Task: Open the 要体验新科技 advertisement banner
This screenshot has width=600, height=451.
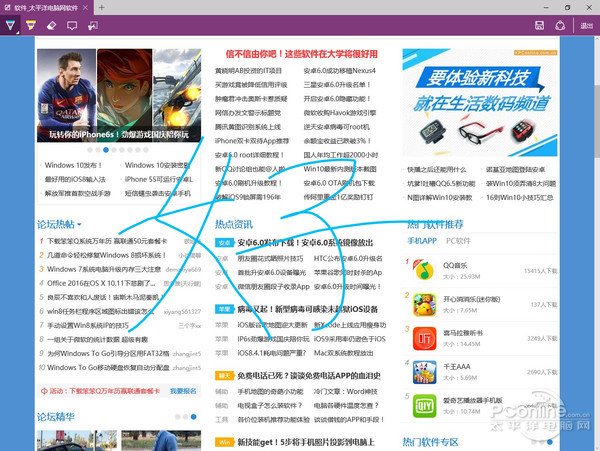Action: [x=480, y=103]
